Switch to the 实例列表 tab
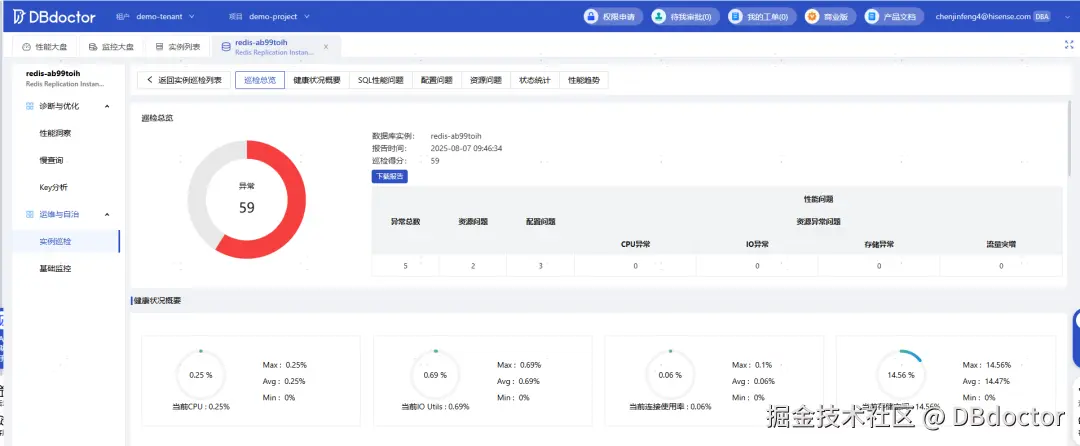 (178, 47)
